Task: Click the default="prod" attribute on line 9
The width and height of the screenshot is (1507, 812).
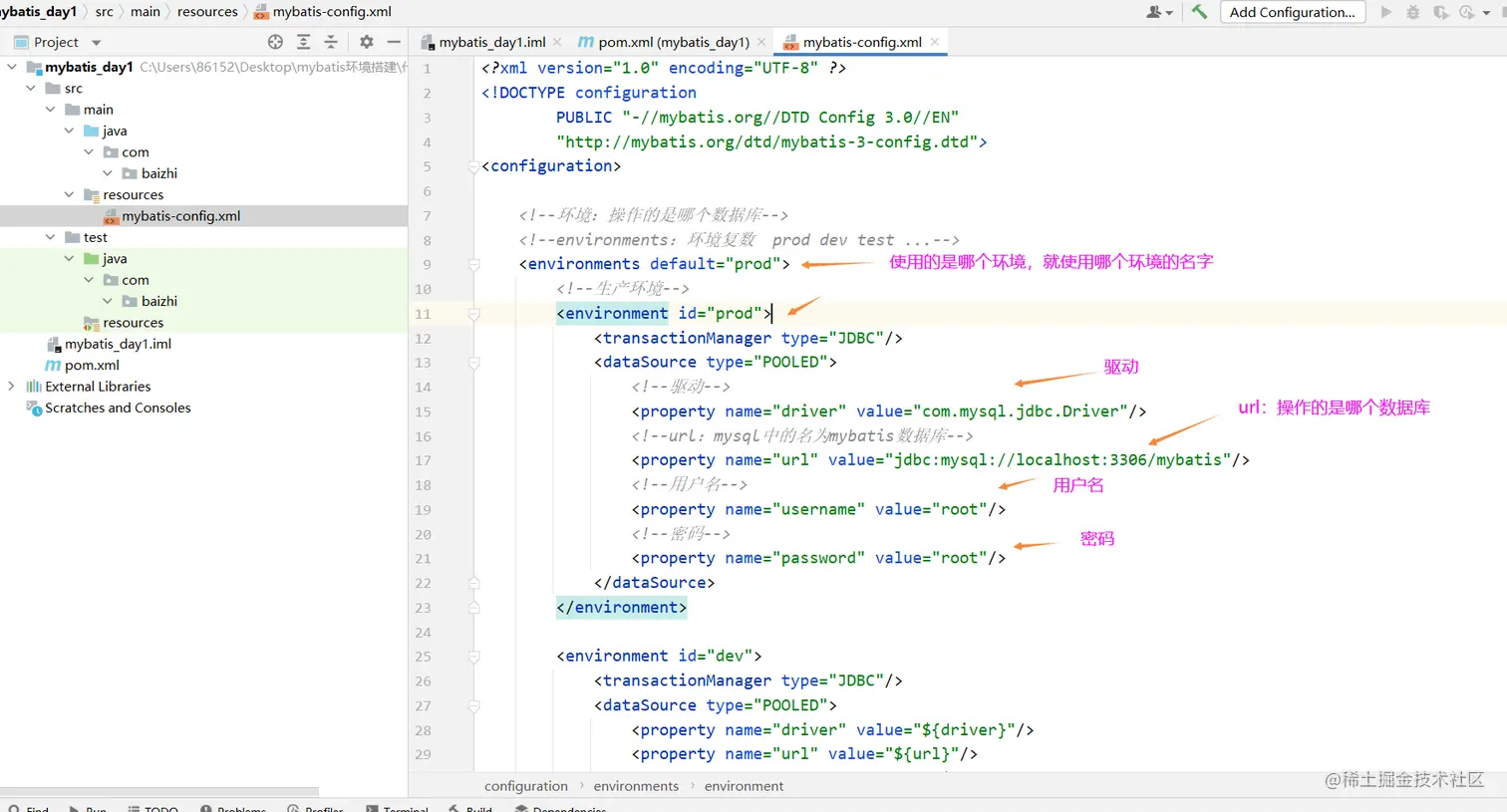Action: pos(715,264)
